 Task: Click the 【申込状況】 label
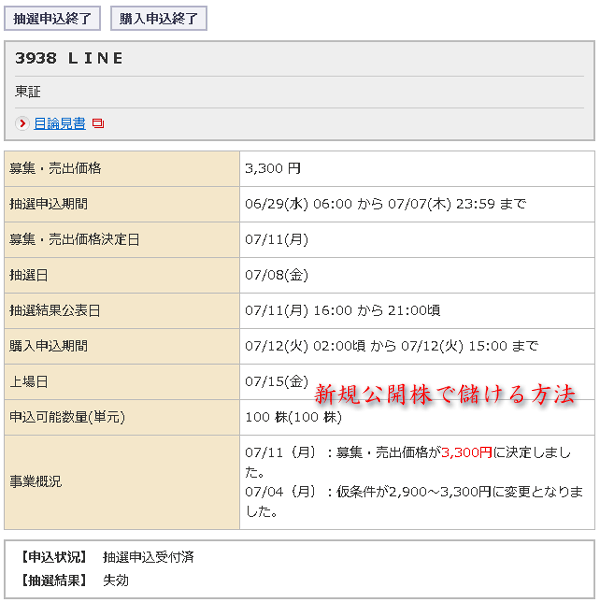coord(55,557)
